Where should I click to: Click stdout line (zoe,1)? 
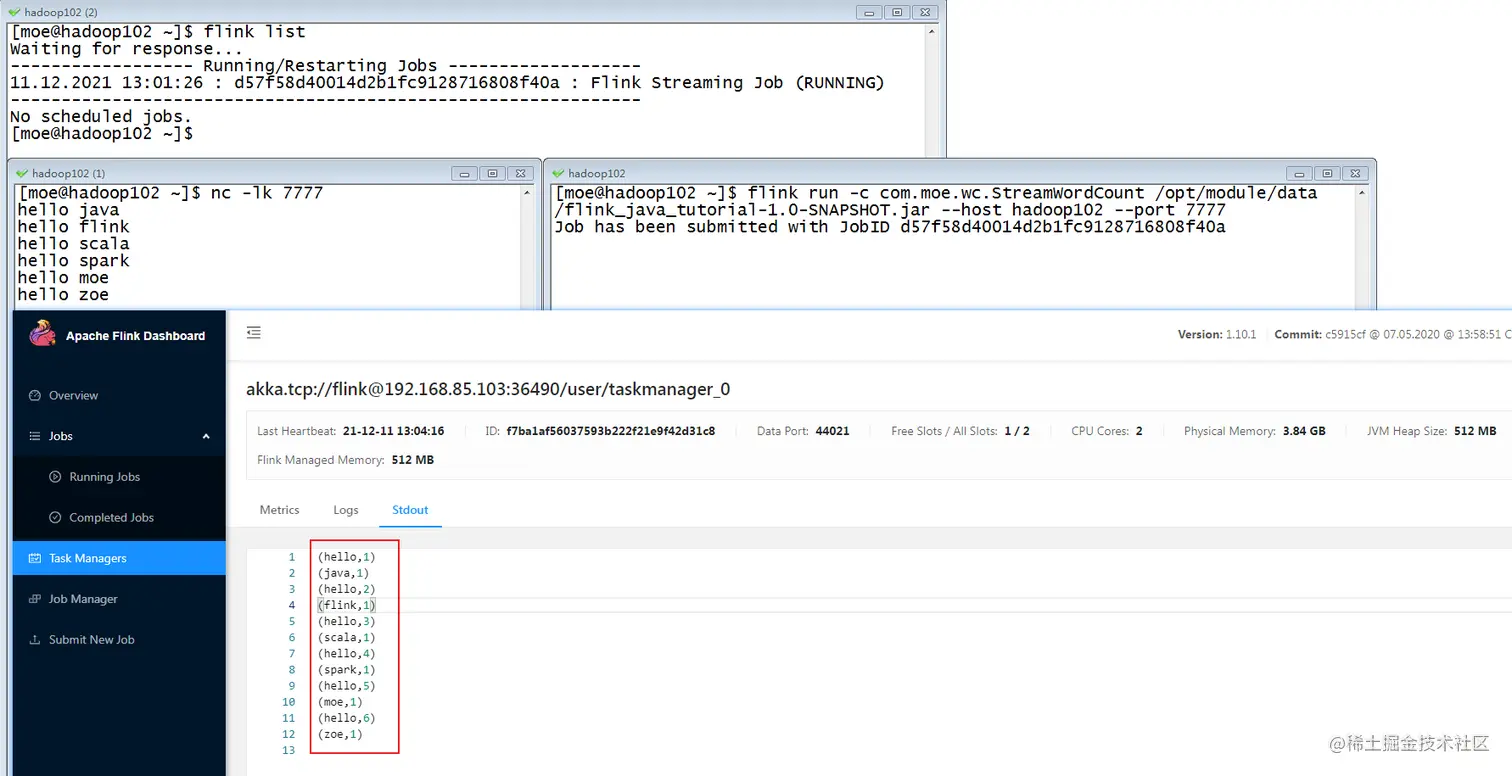coord(340,734)
